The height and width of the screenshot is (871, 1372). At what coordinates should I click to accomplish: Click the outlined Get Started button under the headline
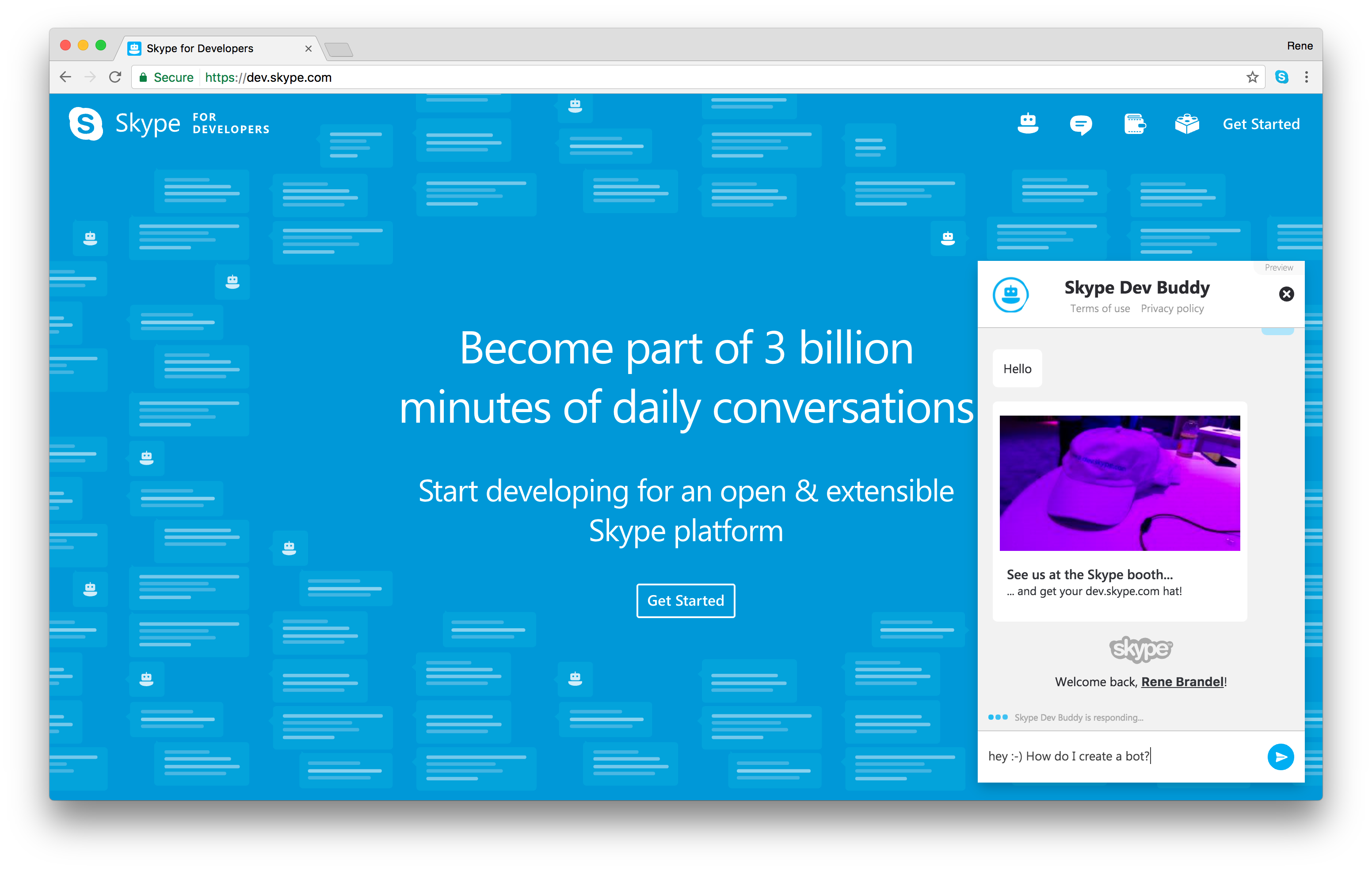click(x=686, y=600)
